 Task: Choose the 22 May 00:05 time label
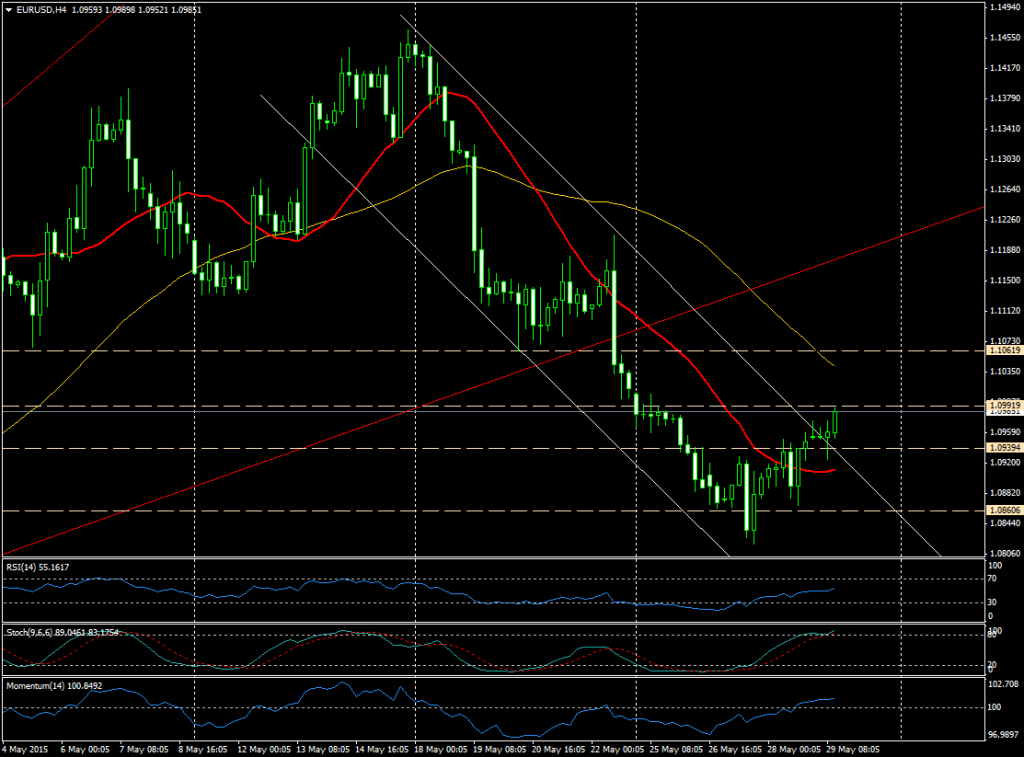pyautogui.click(x=620, y=748)
